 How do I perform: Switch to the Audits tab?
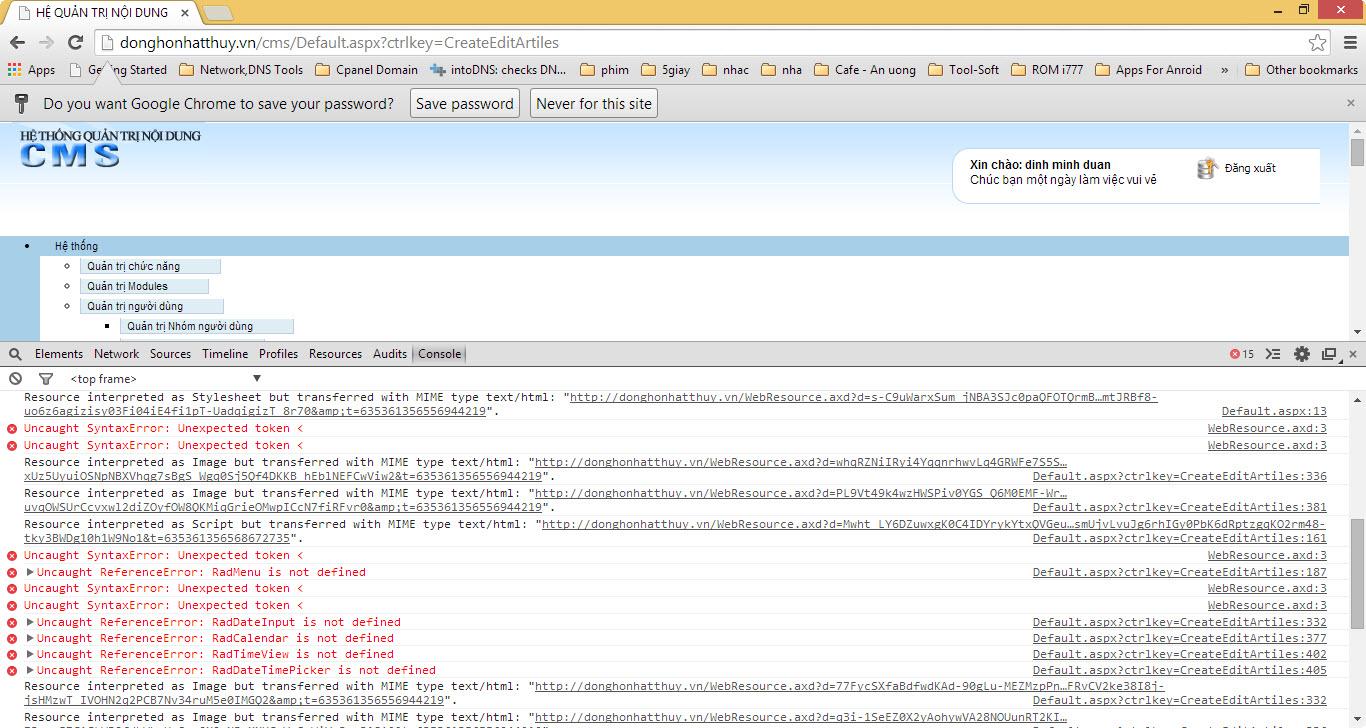(x=390, y=354)
